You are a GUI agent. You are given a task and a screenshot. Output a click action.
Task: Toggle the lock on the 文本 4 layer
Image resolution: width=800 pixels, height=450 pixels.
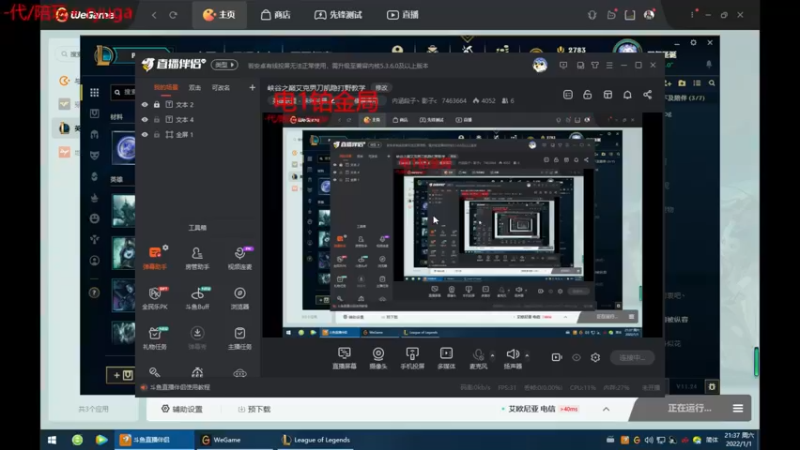pyautogui.click(x=157, y=120)
